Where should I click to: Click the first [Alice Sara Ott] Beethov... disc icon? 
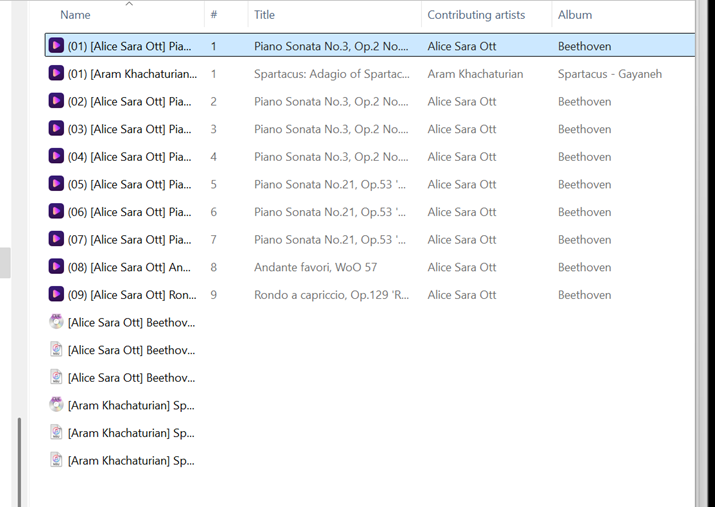pos(56,322)
